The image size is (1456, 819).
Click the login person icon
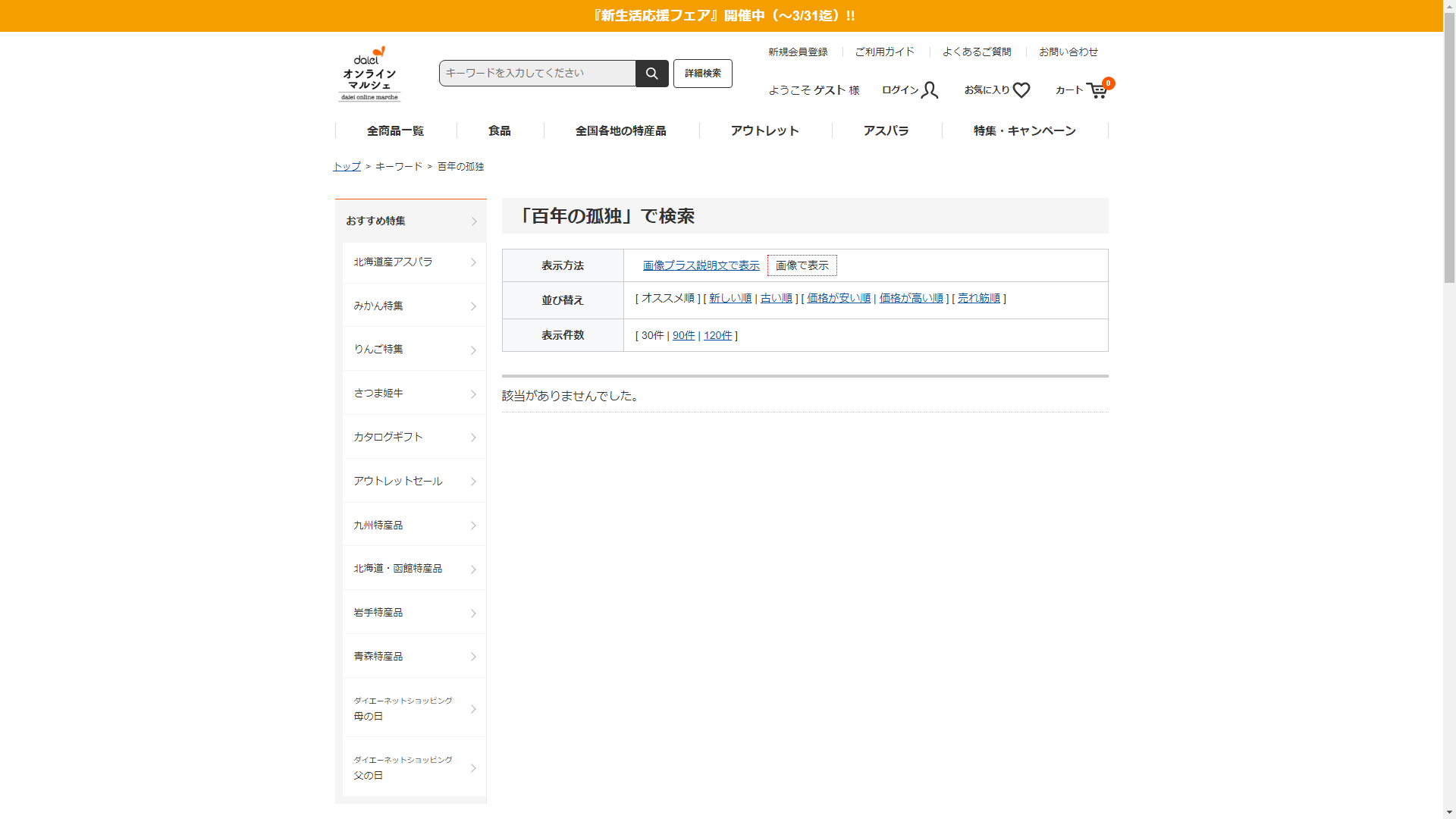[x=930, y=90]
